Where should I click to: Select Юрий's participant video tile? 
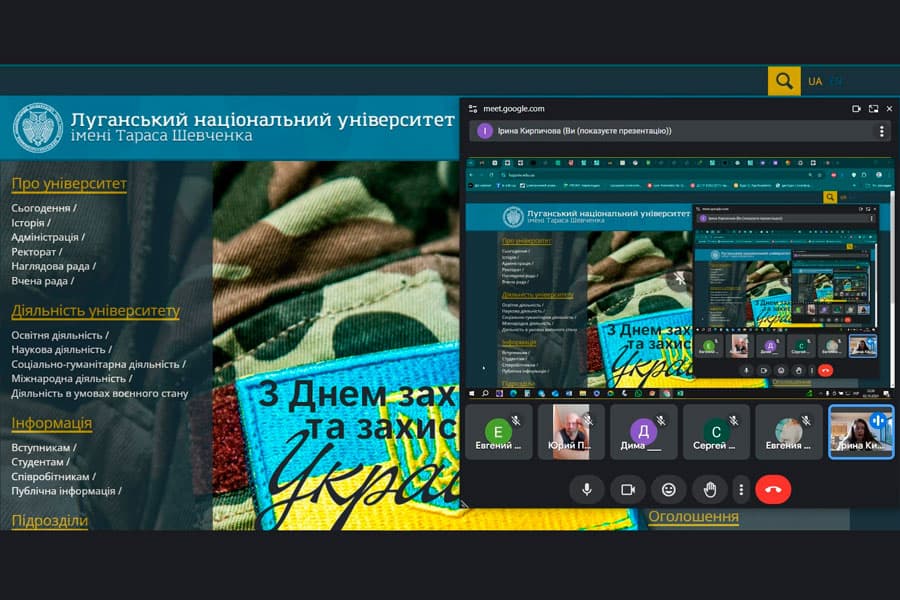[571, 431]
